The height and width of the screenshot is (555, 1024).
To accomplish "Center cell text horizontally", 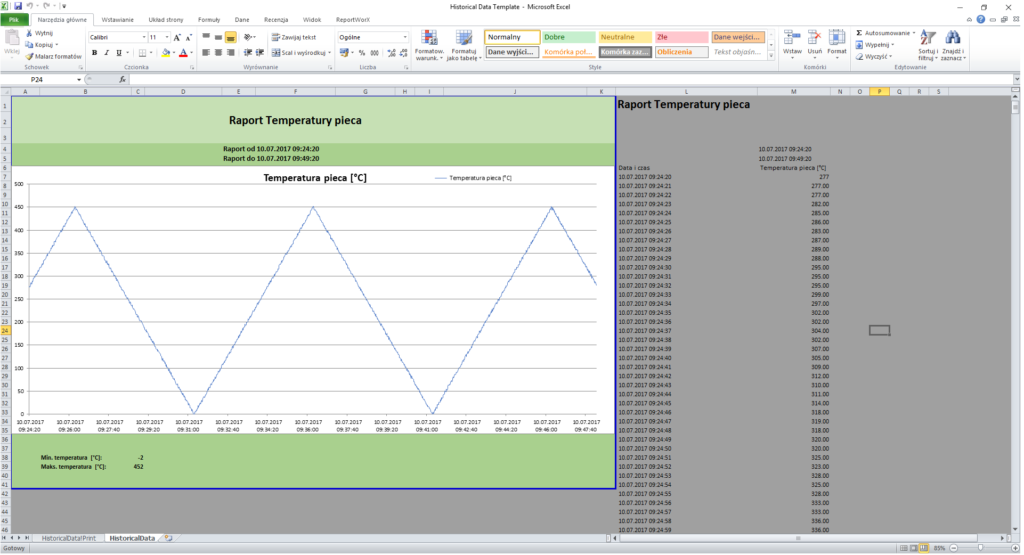I will tap(218, 53).
